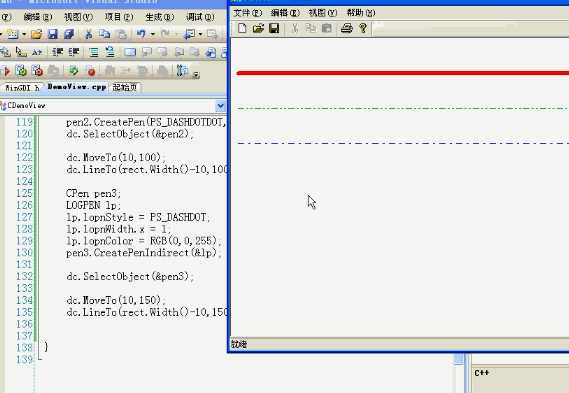Screen dimensions: 569x393
Task: Open 项目 menu in Visual Studio
Action: (x=119, y=17)
